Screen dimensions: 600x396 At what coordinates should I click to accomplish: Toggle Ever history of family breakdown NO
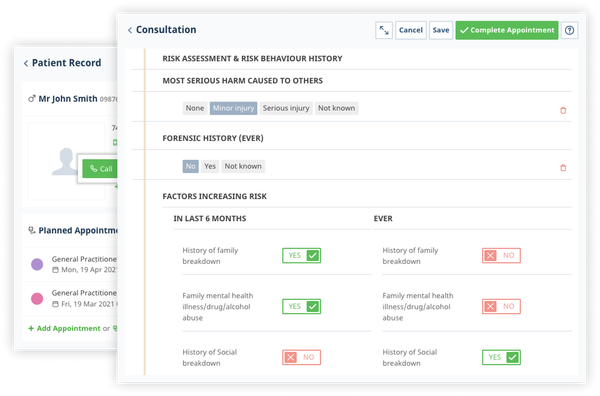[501, 256]
